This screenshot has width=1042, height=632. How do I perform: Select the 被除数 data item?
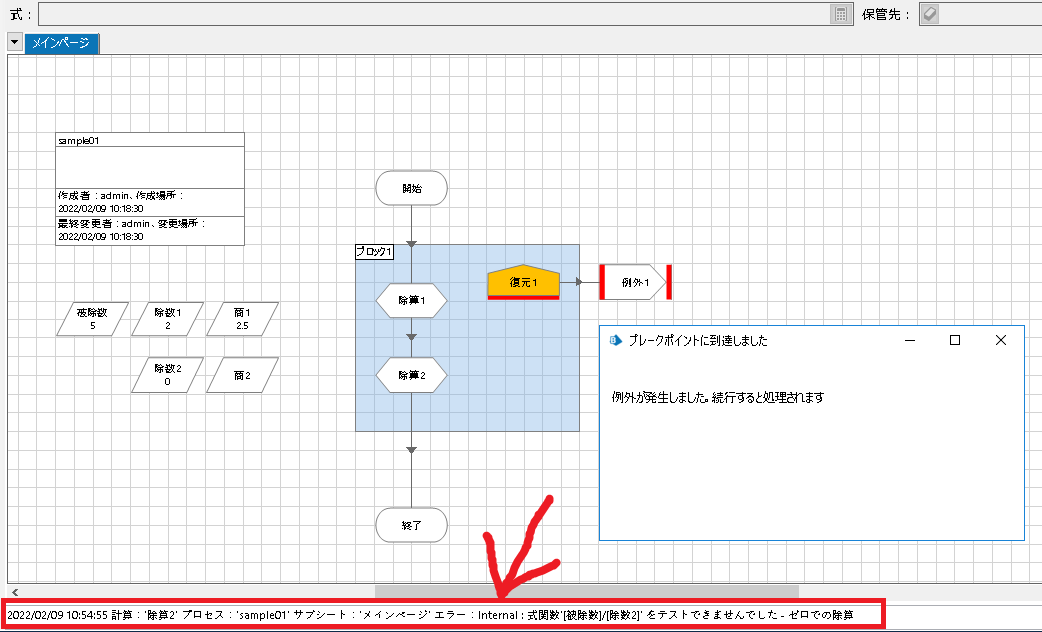click(92, 319)
